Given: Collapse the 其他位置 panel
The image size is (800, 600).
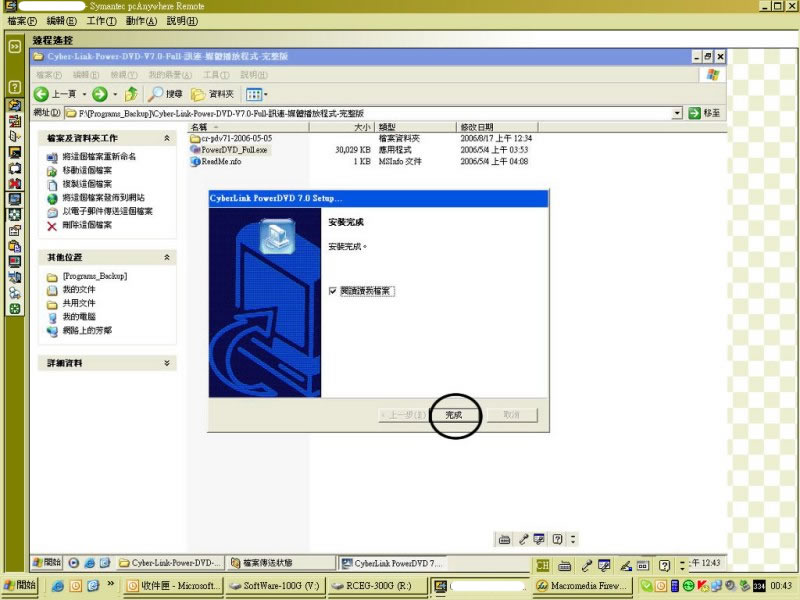Looking at the screenshot, I should (167, 257).
